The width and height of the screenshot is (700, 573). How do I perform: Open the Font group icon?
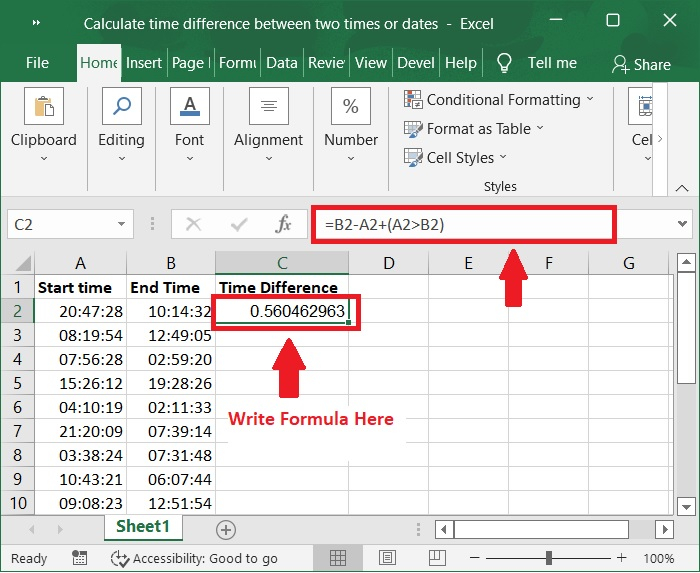point(190,106)
